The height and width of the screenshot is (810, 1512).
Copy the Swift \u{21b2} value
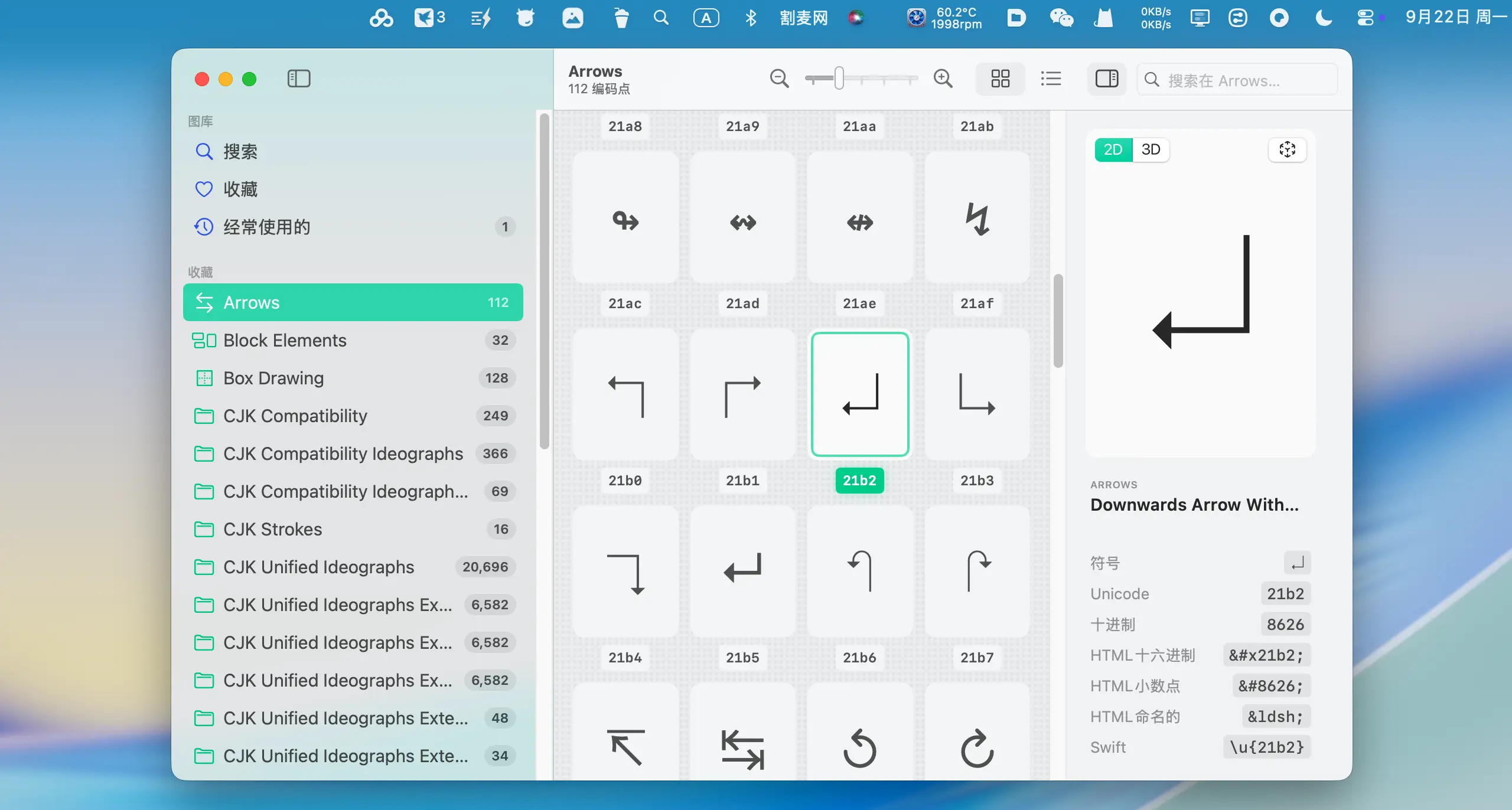(1266, 747)
